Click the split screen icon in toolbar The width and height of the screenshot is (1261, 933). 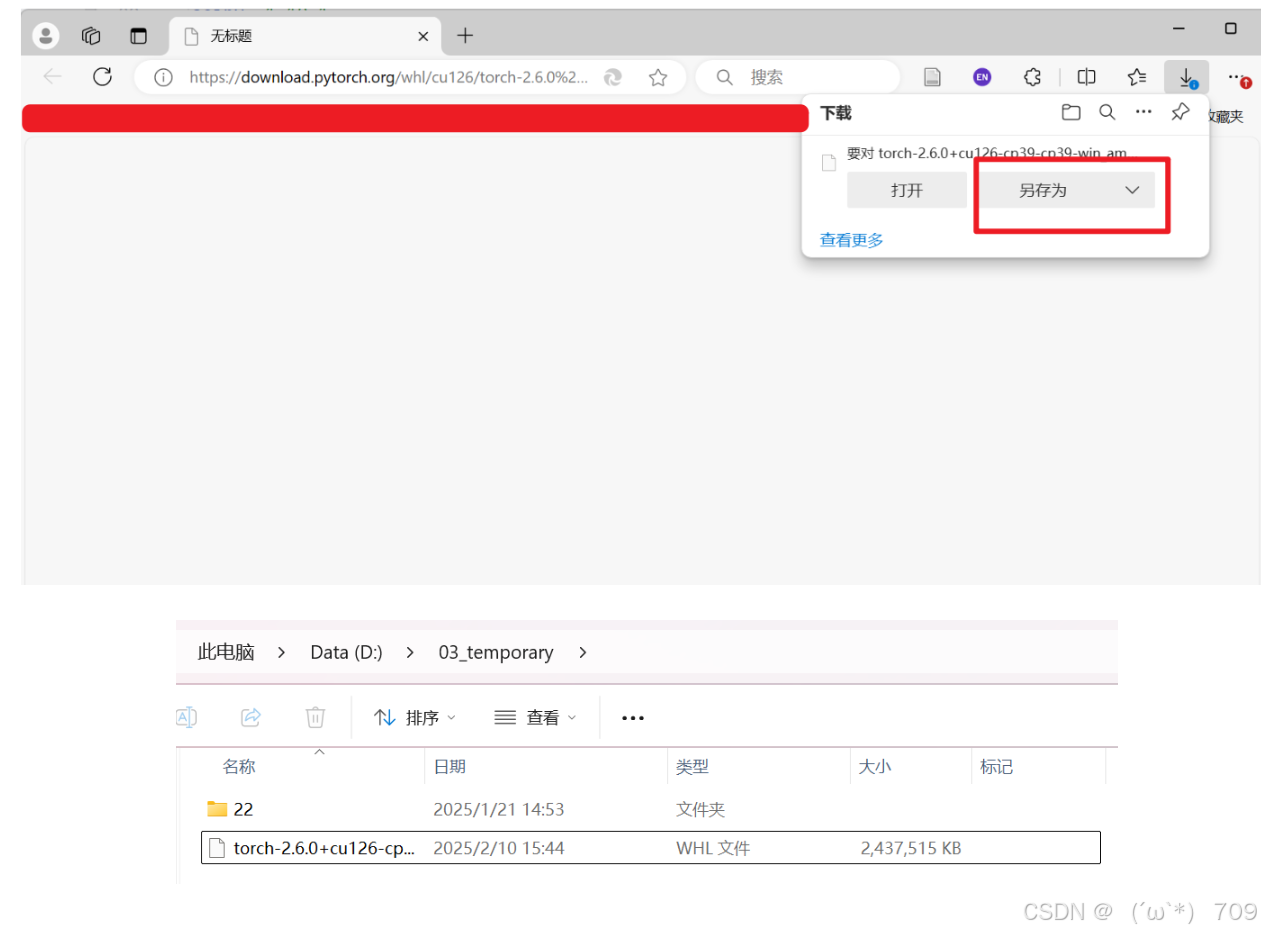click(x=1086, y=76)
